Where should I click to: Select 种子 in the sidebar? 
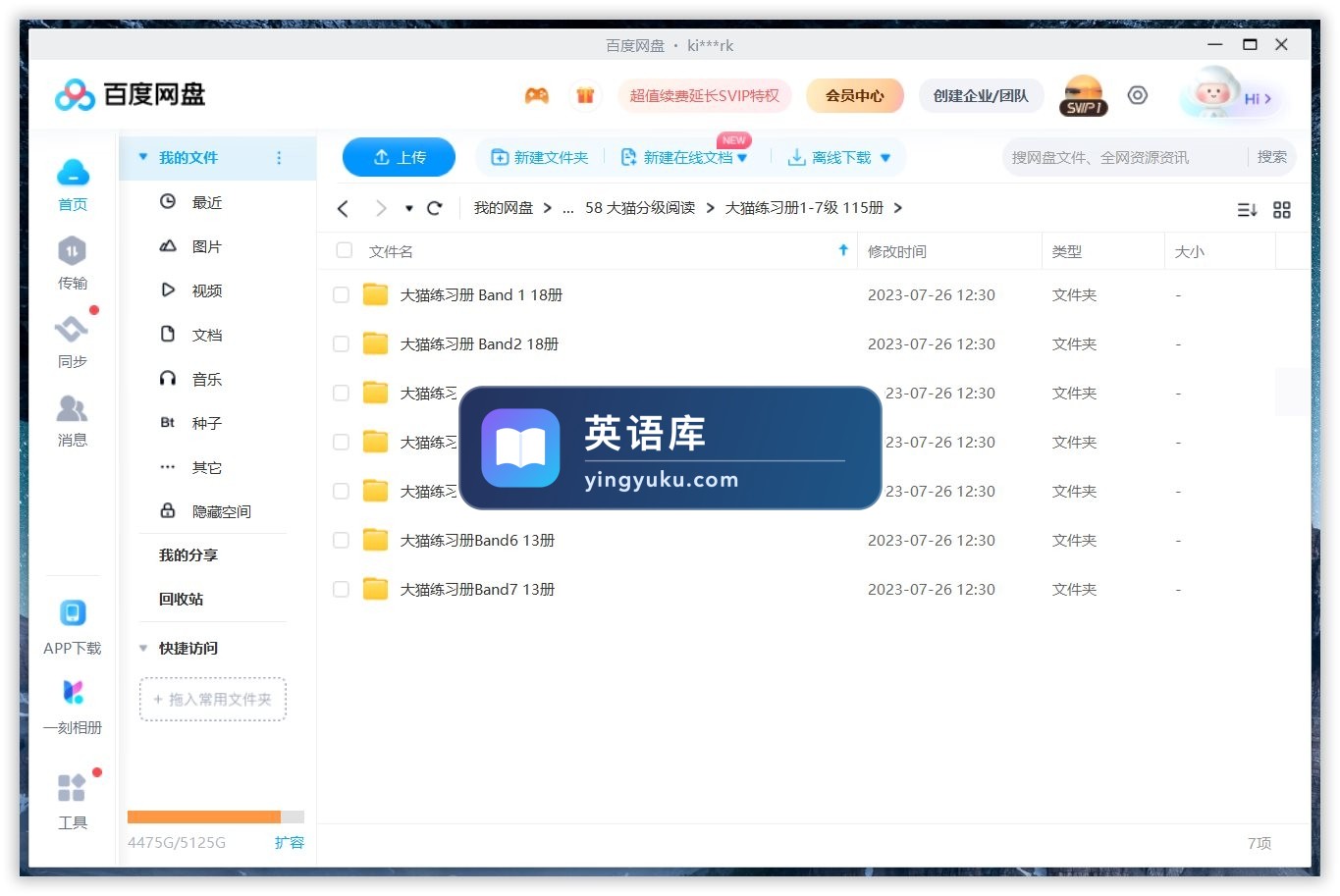click(206, 423)
